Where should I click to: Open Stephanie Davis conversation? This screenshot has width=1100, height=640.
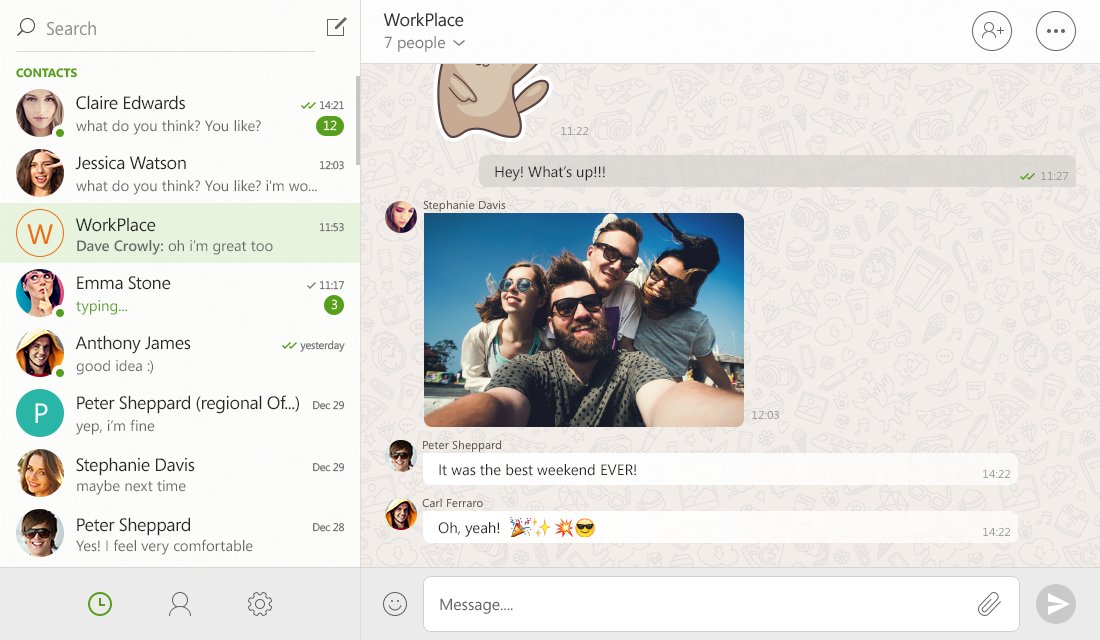[180, 474]
